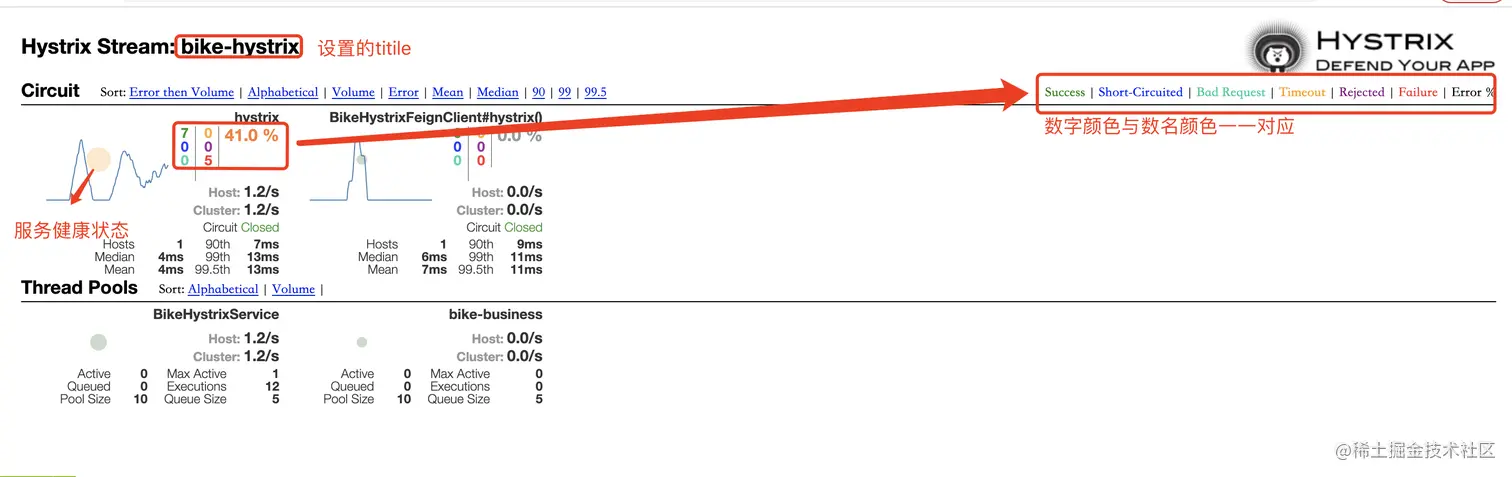Click Failure in the color legend
The image size is (1512, 477).
pos(1418,92)
